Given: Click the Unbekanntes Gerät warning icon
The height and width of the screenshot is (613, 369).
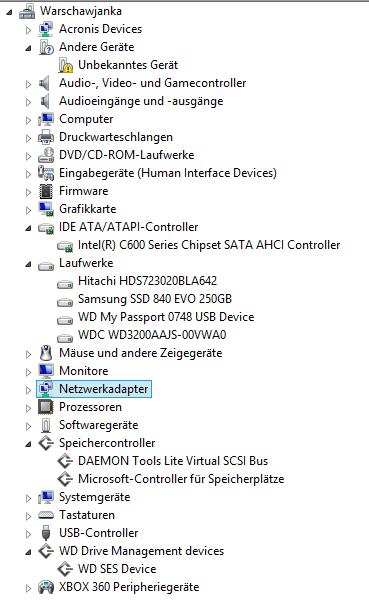Looking at the screenshot, I should coord(65,65).
